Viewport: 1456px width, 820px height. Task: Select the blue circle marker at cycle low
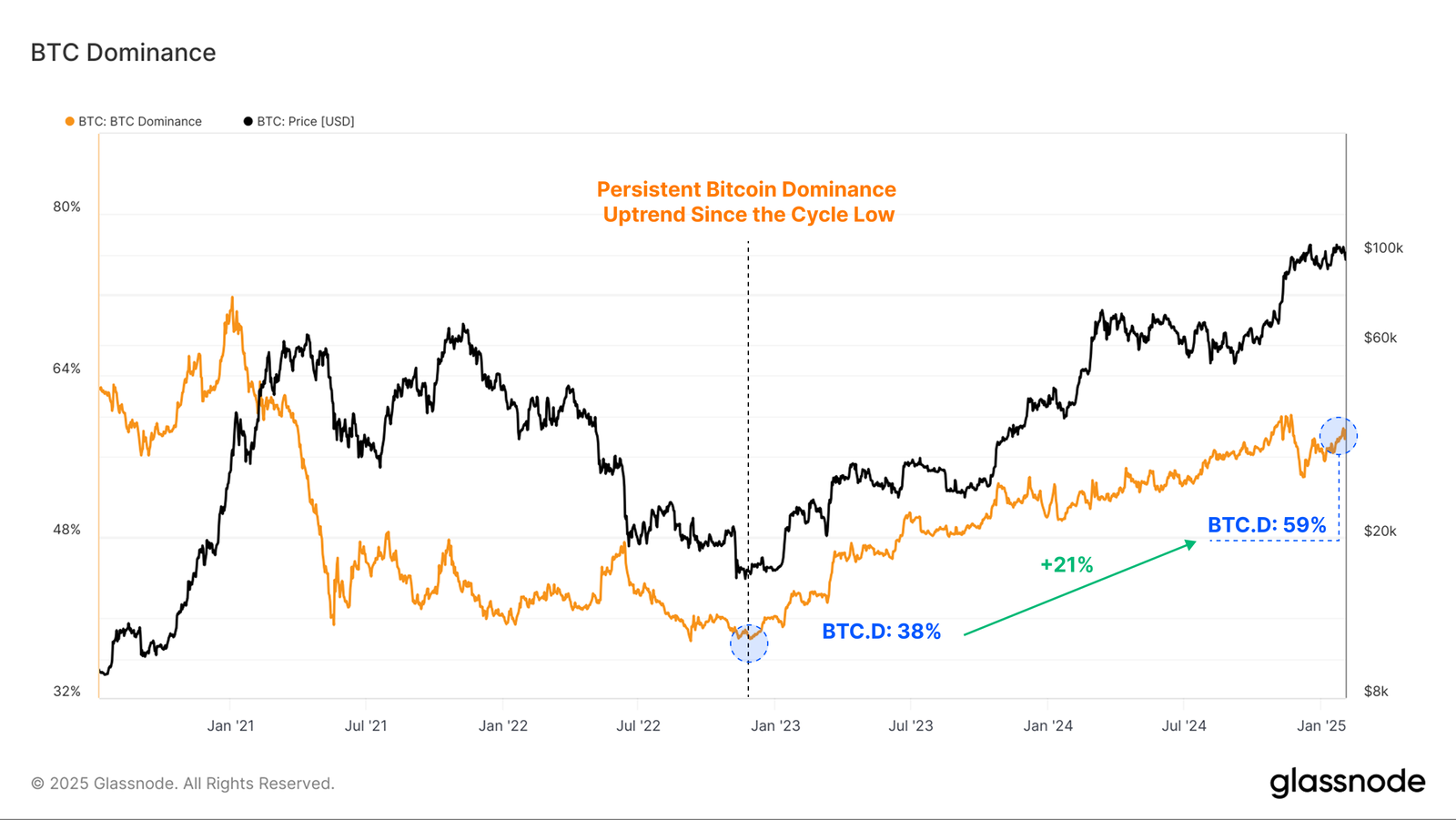[x=749, y=643]
